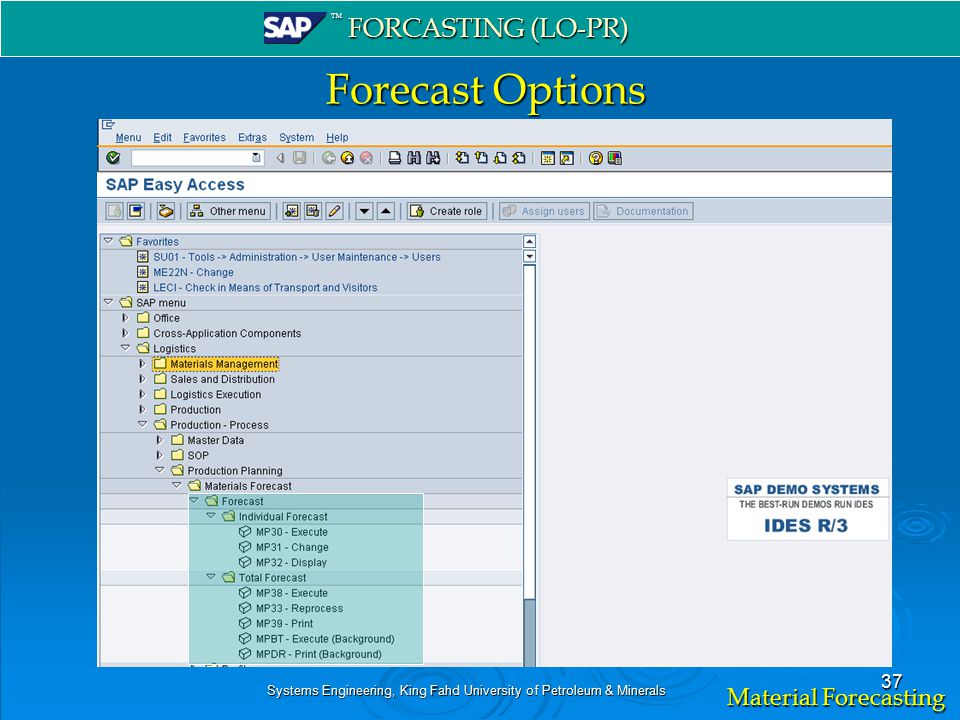Viewport: 960px width, 720px height.
Task: Click tree scrollbar up arrow
Action: coord(530,241)
